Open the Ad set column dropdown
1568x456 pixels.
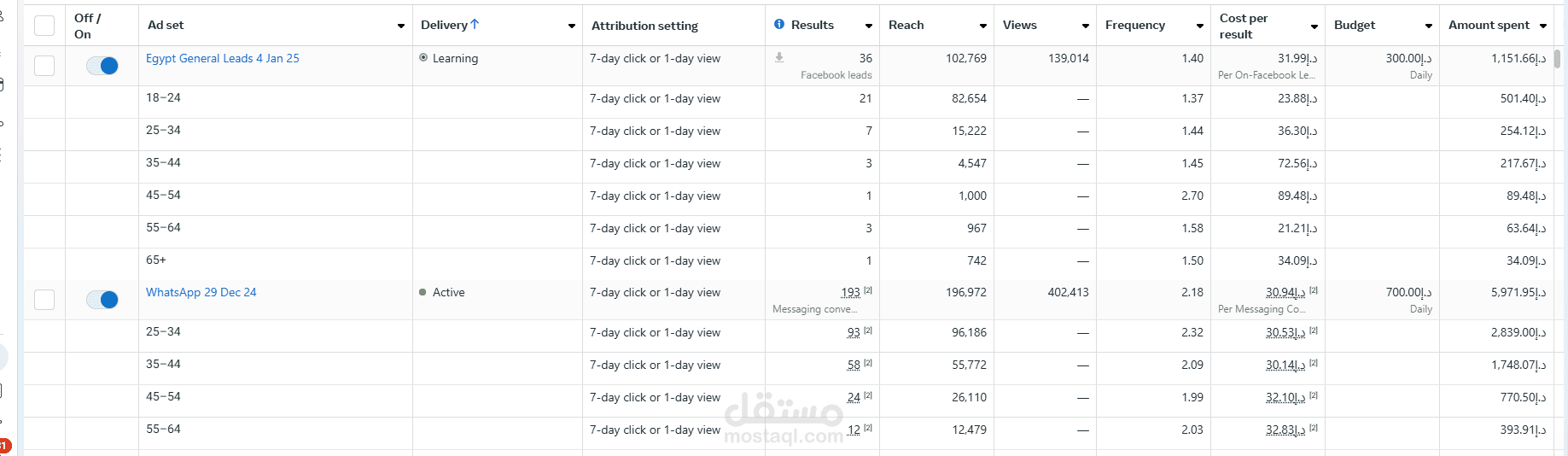point(401,26)
